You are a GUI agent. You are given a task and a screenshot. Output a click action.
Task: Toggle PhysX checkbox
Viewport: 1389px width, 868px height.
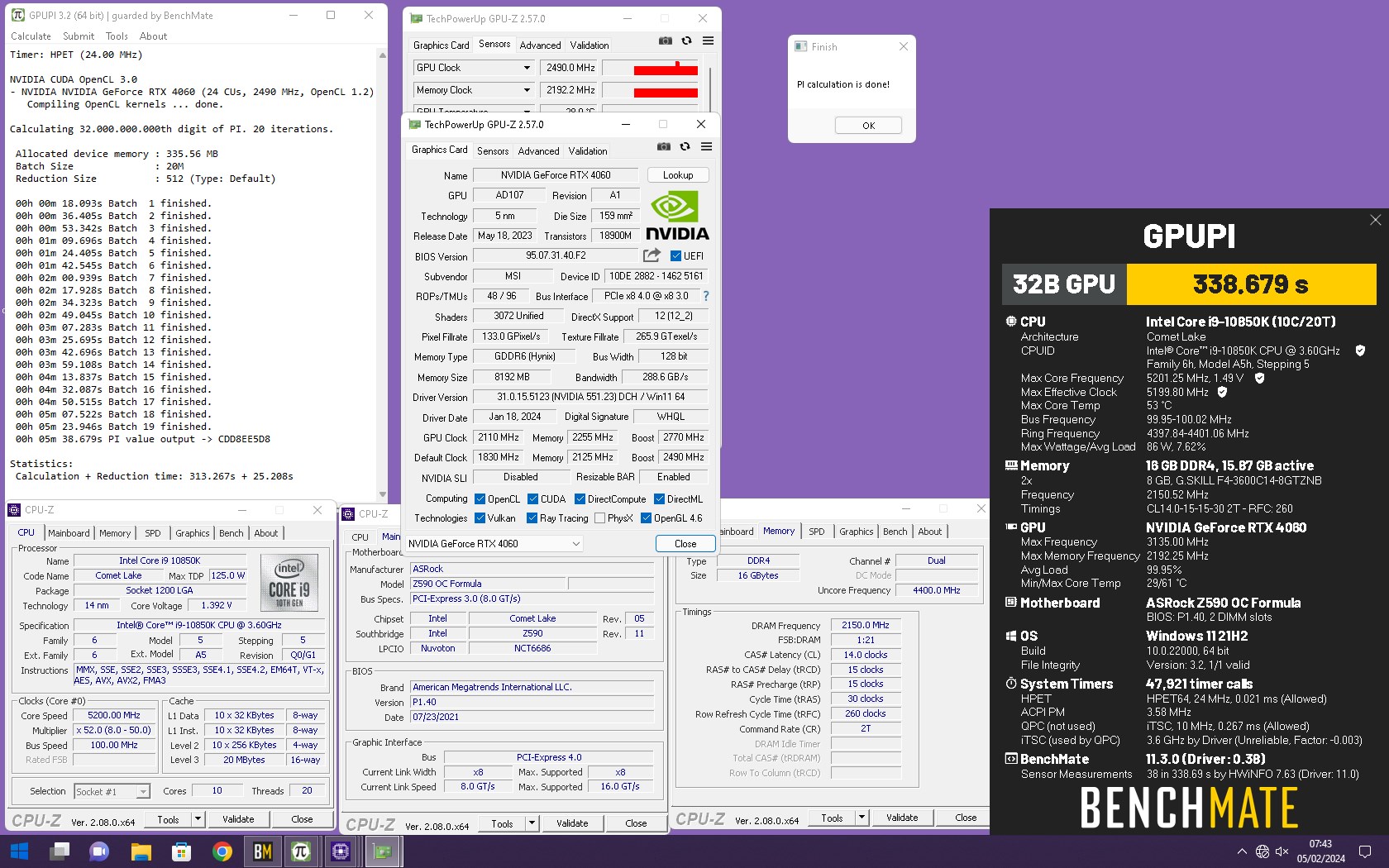click(599, 518)
